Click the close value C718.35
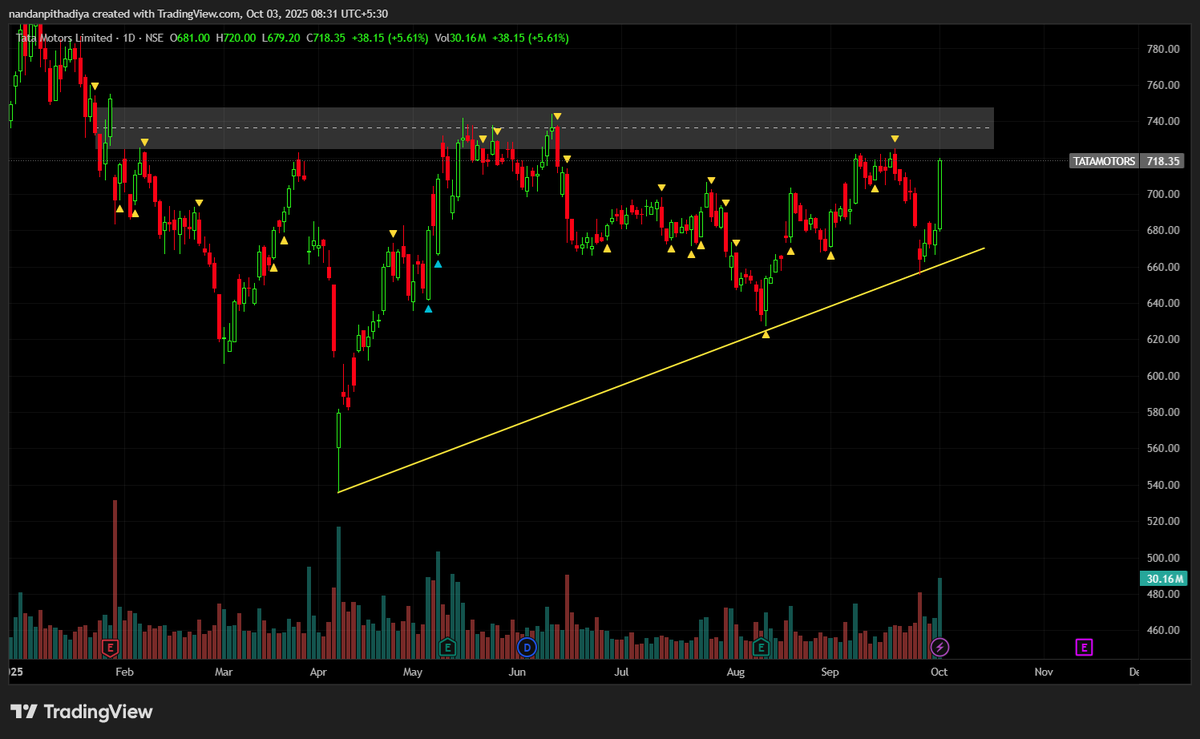 (326, 38)
